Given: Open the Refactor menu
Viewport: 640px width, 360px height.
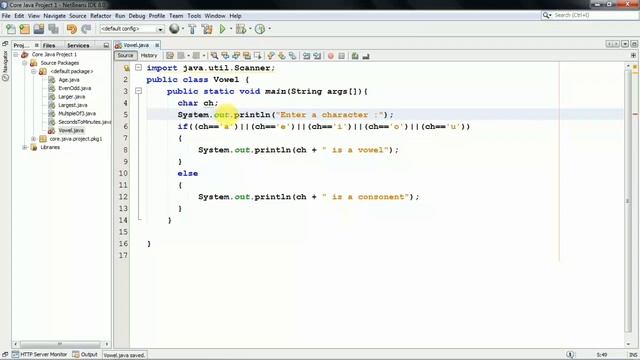Looking at the screenshot, I should point(100,16).
